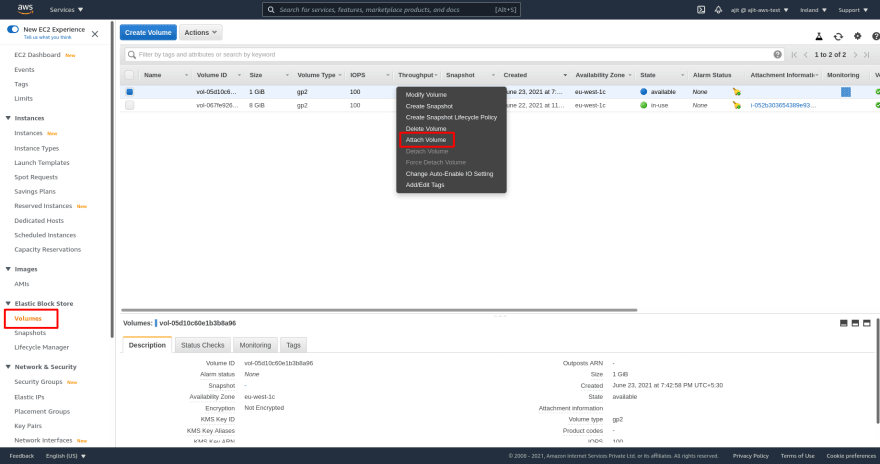Toggle the New EC2 Experience switch
This screenshot has height=464, width=880.
[x=13, y=29]
